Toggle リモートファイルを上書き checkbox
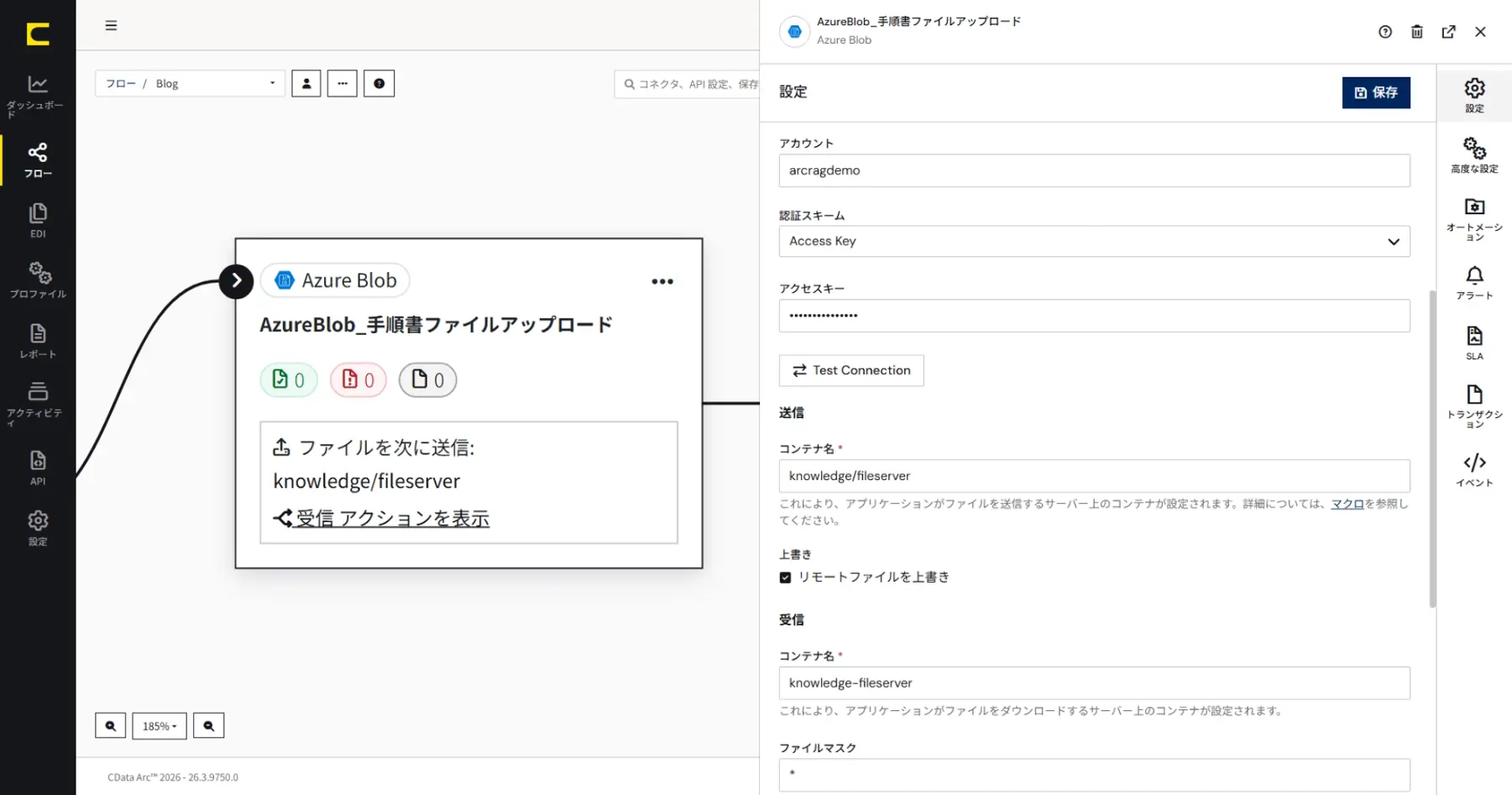1512x795 pixels. [785, 578]
